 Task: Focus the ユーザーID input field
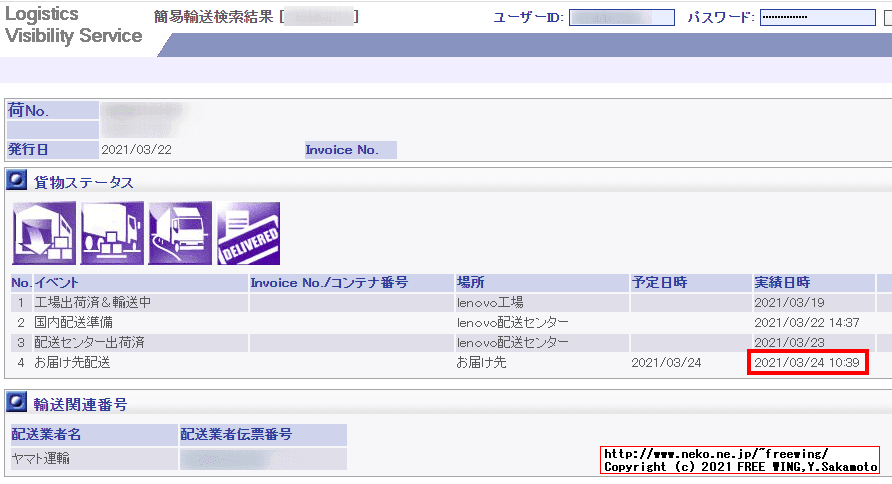pos(621,18)
